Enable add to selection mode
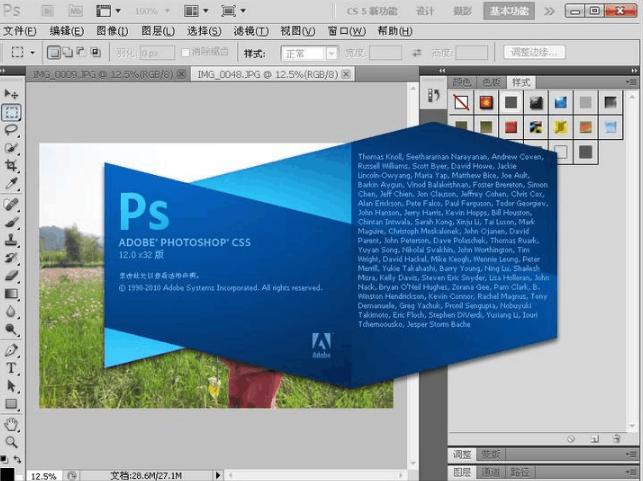Image resolution: width=643 pixels, height=481 pixels. click(67, 53)
